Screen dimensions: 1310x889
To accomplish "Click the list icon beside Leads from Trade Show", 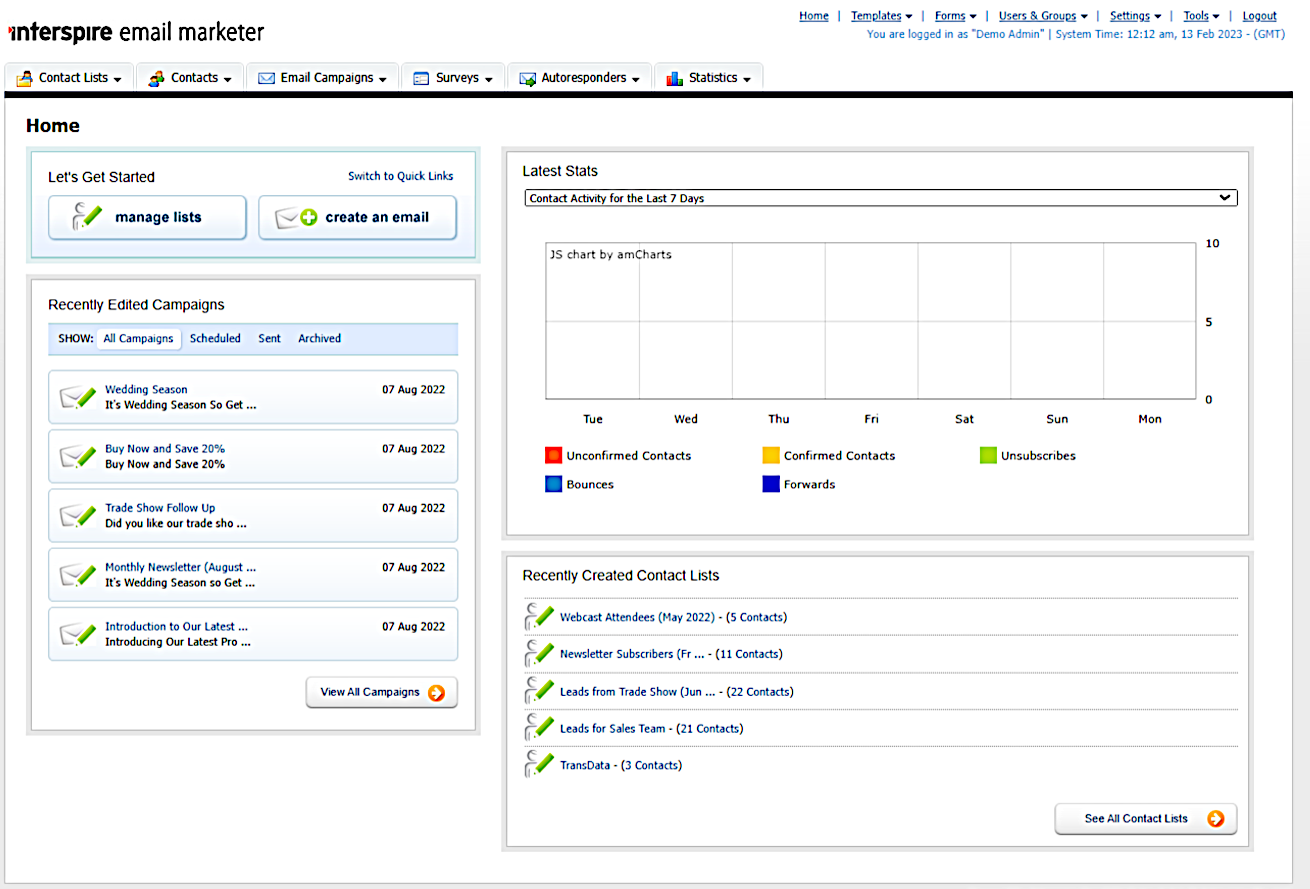I will [539, 690].
